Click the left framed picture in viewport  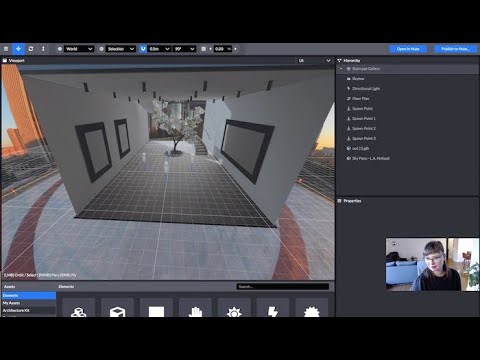[95, 152]
